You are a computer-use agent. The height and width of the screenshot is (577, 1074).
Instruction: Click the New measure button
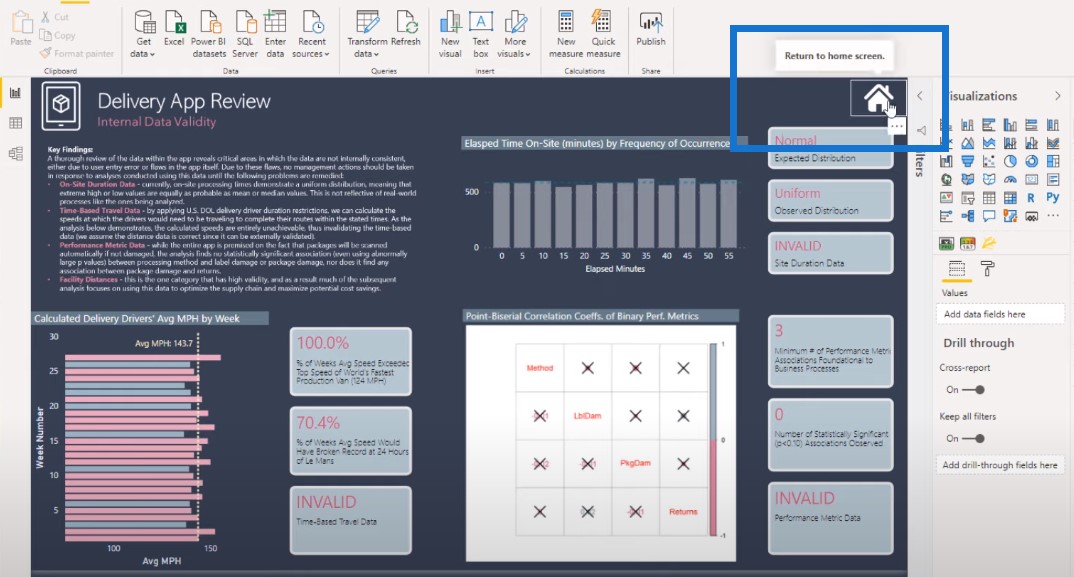point(566,34)
